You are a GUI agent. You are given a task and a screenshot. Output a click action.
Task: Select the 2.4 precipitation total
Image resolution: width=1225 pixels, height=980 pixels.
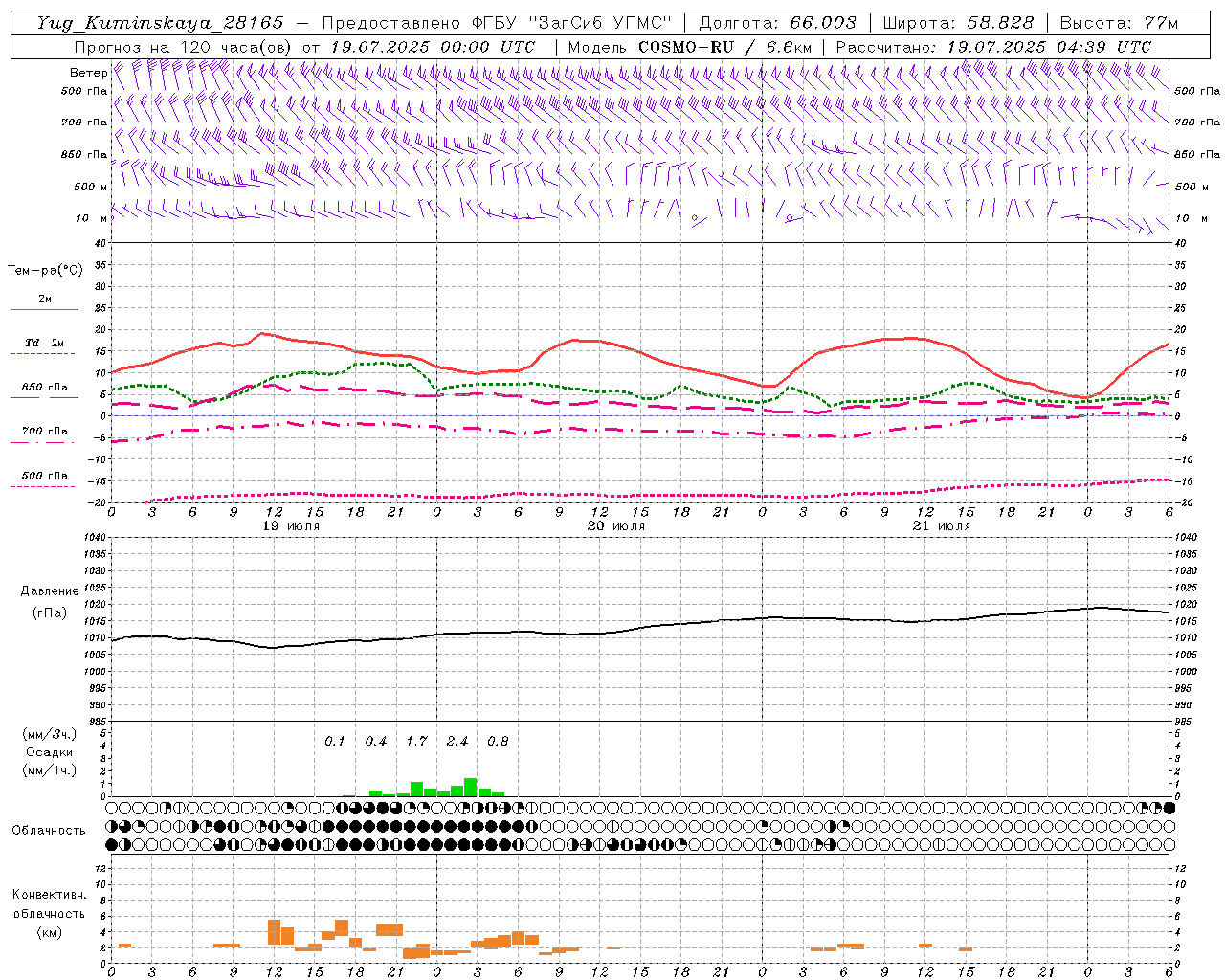point(457,741)
